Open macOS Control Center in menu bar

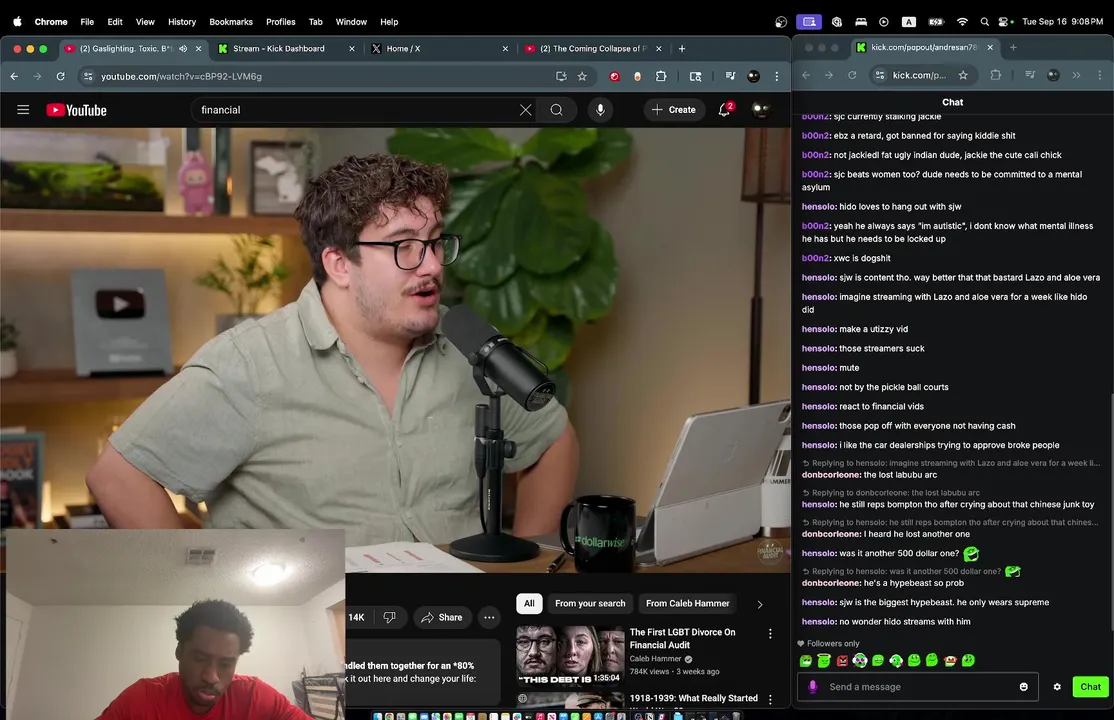point(1004,22)
